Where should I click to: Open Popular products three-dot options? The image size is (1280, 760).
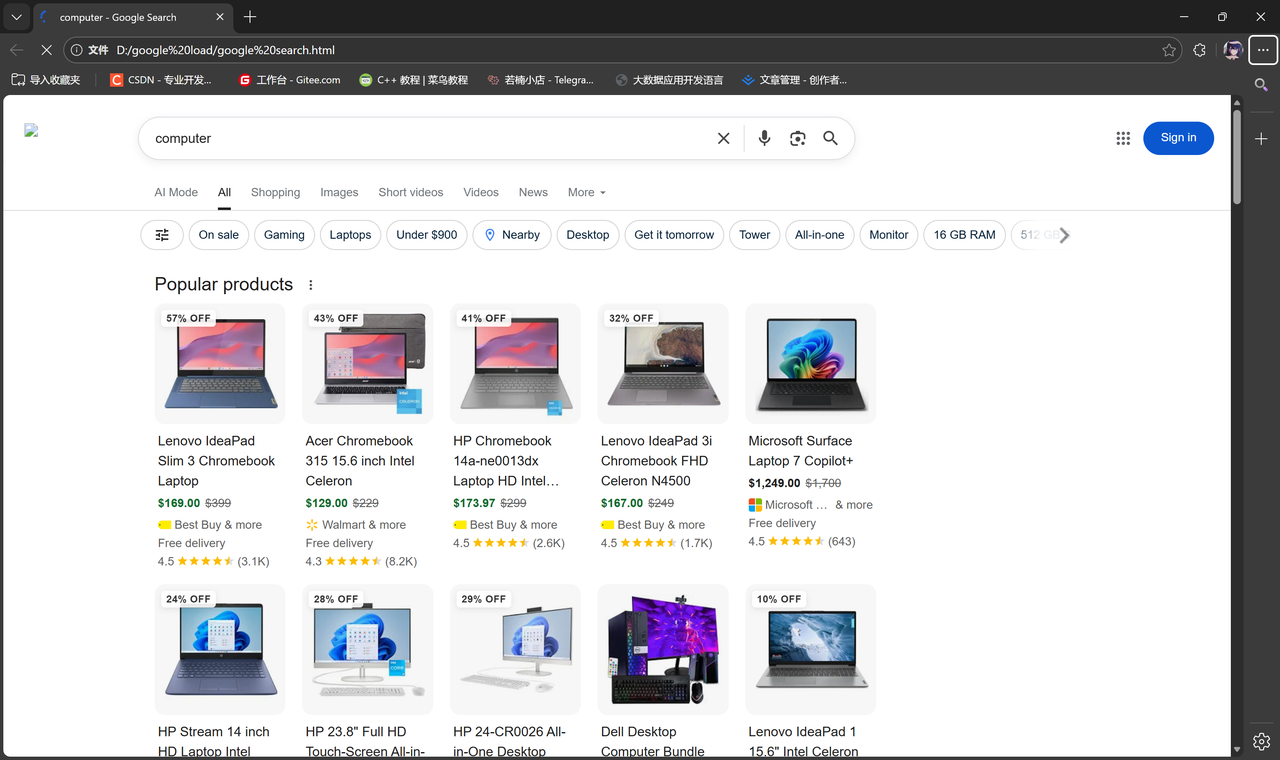click(x=311, y=285)
